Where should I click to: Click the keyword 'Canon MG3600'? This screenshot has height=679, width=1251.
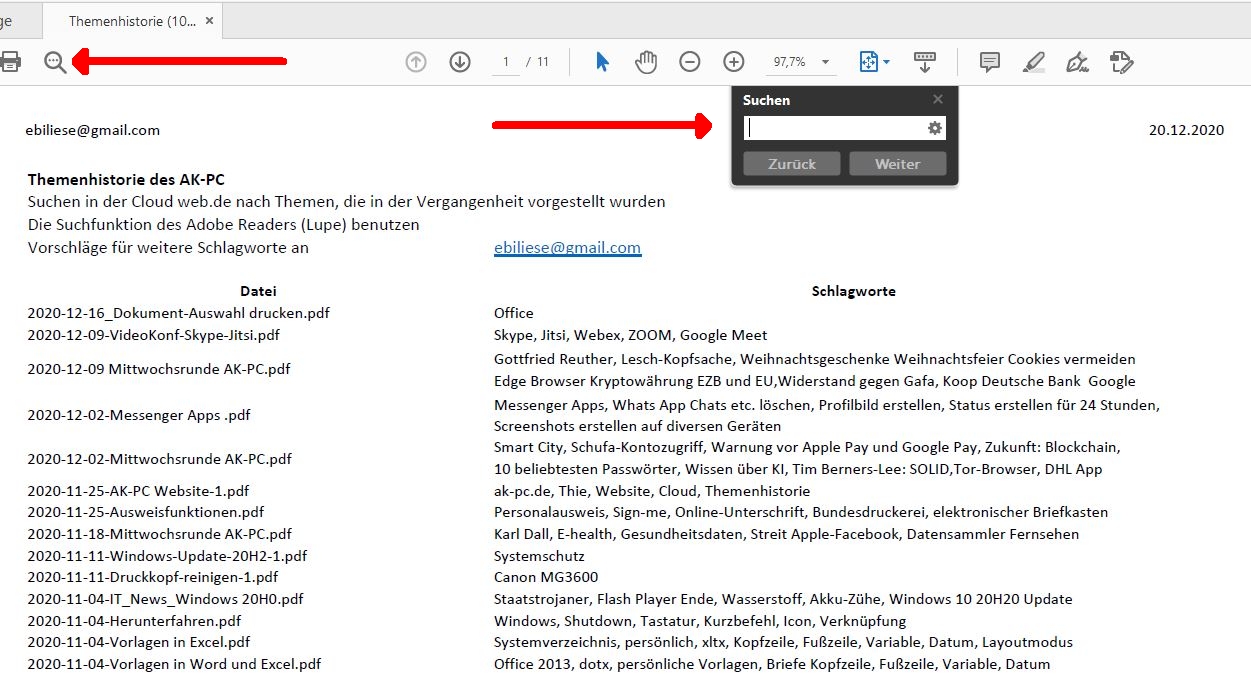(x=546, y=577)
